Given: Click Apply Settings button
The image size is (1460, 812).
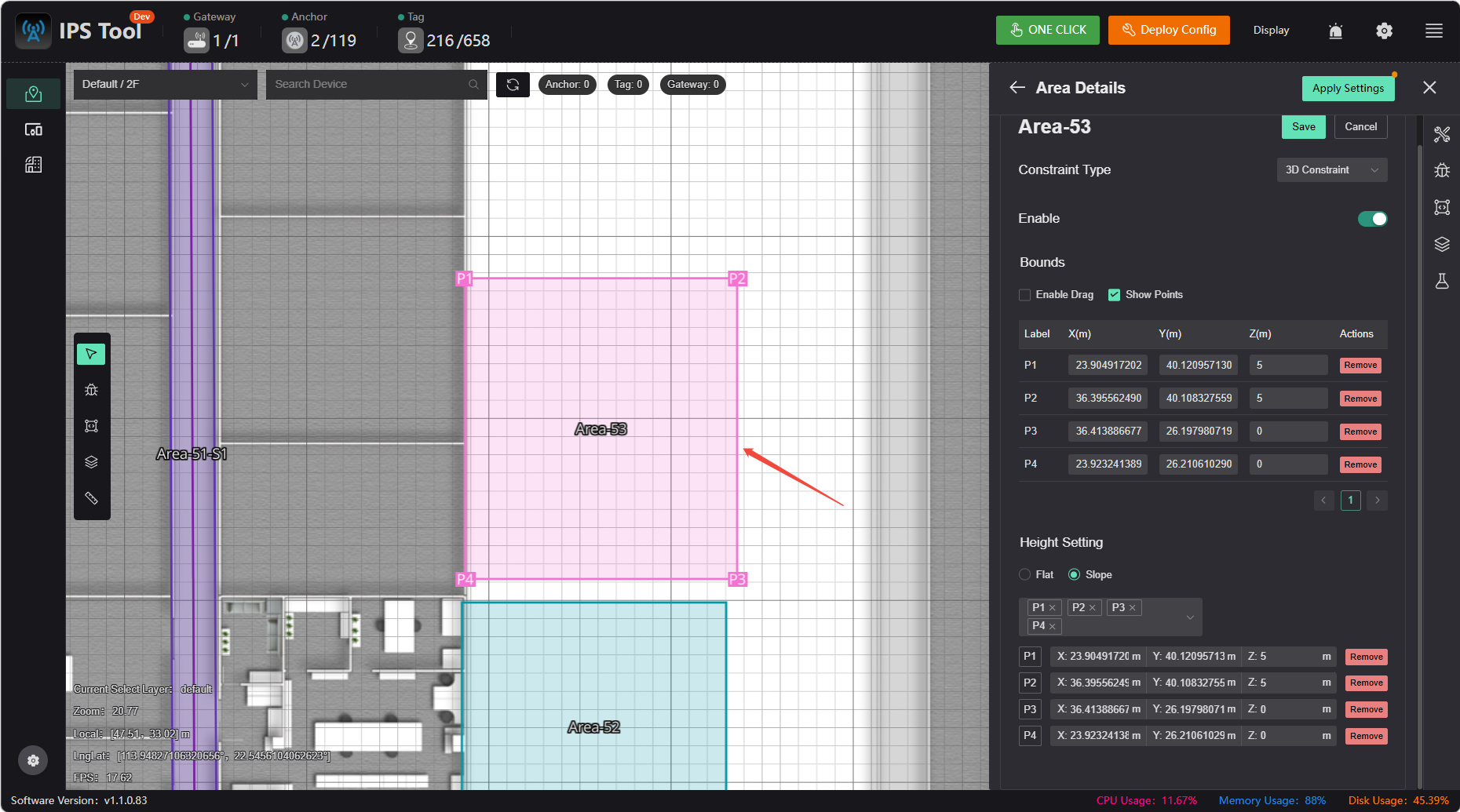Looking at the screenshot, I should tap(1348, 89).
